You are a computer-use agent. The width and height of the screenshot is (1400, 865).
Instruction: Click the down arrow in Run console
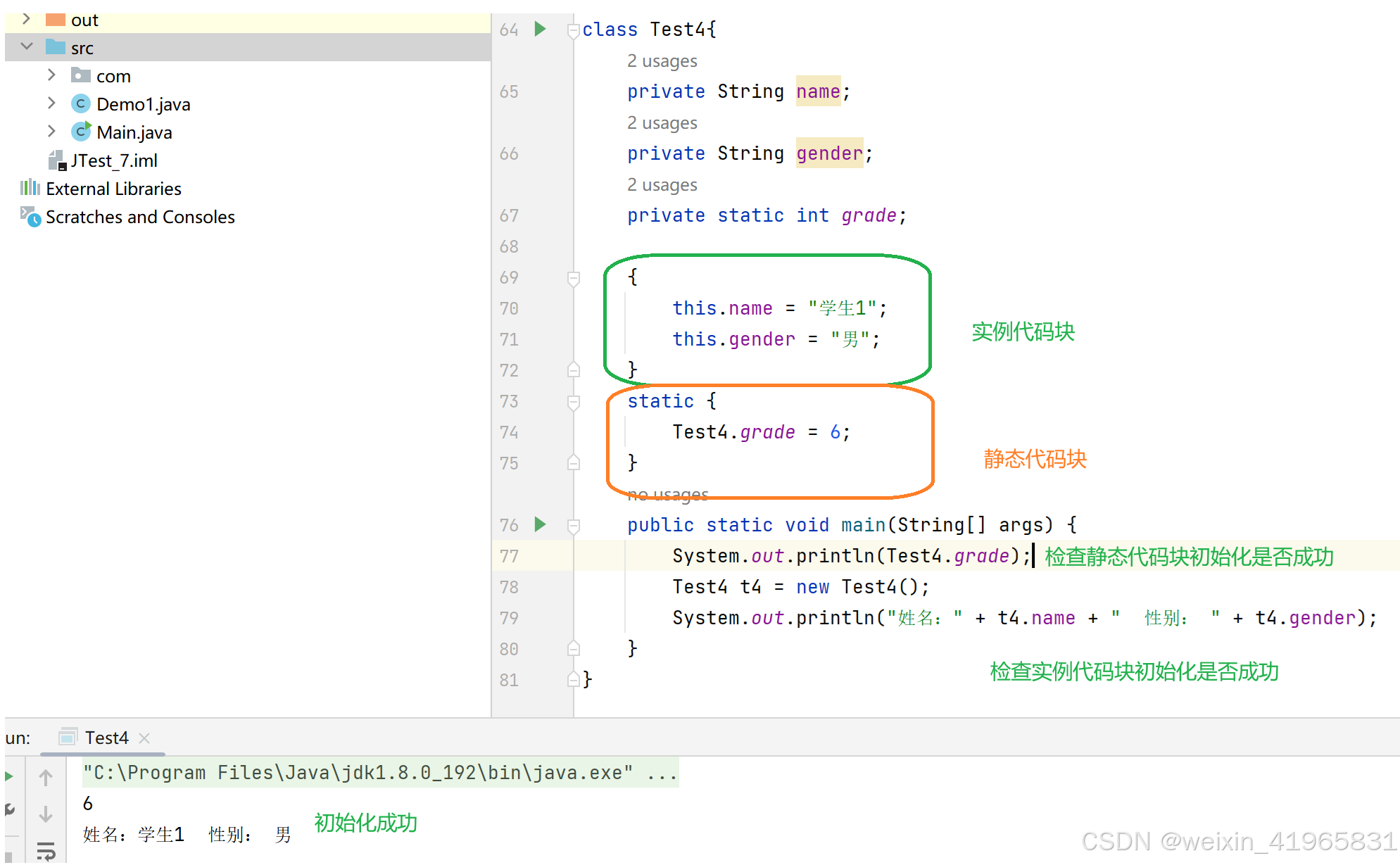46,814
